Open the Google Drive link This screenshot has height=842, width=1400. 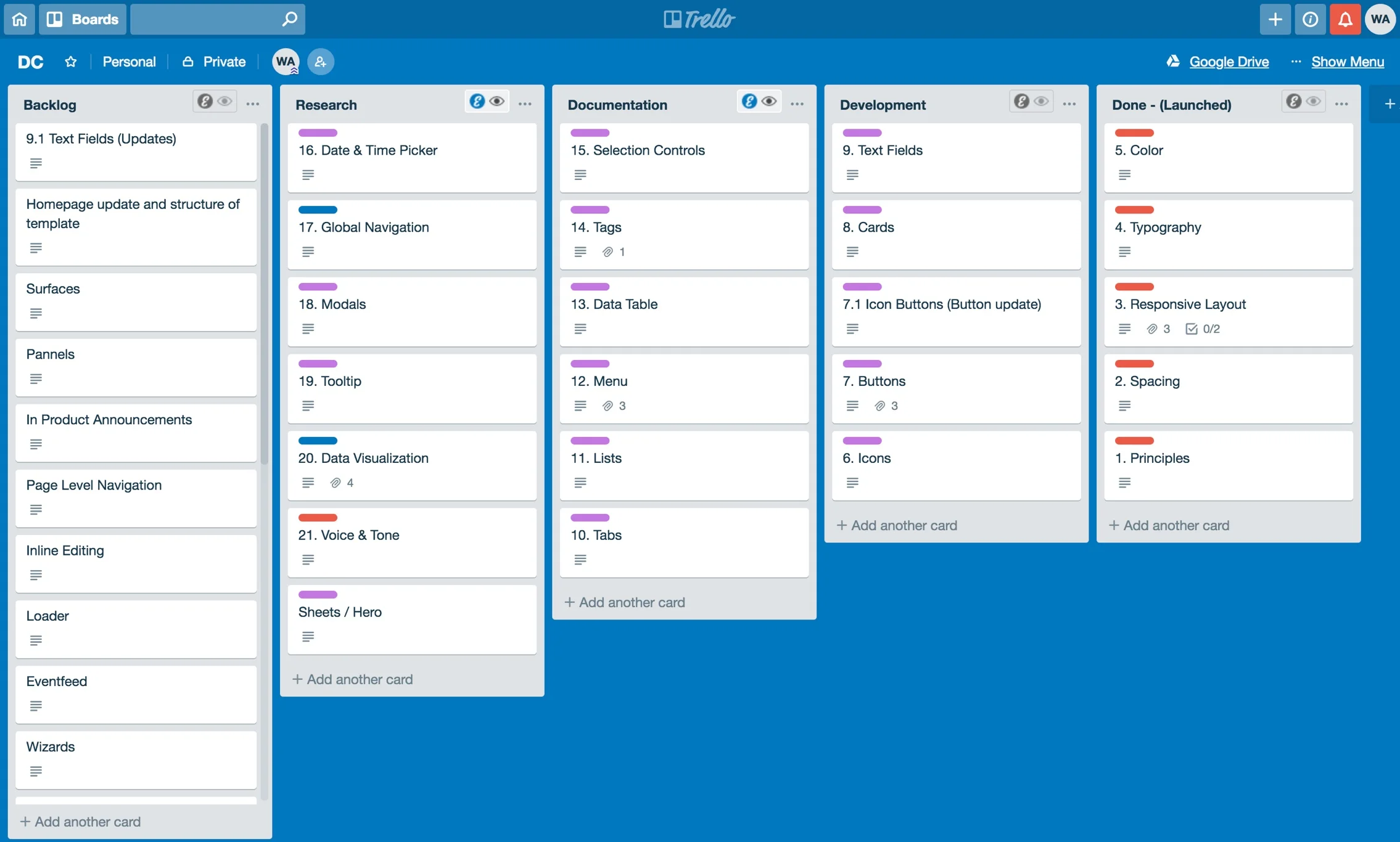pos(1229,62)
